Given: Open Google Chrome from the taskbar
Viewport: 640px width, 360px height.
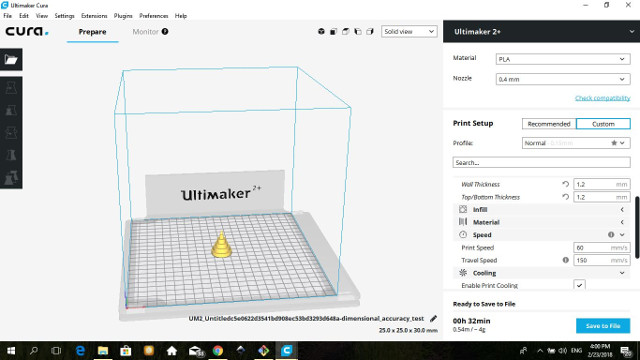Looking at the screenshot, I should [x=218, y=351].
